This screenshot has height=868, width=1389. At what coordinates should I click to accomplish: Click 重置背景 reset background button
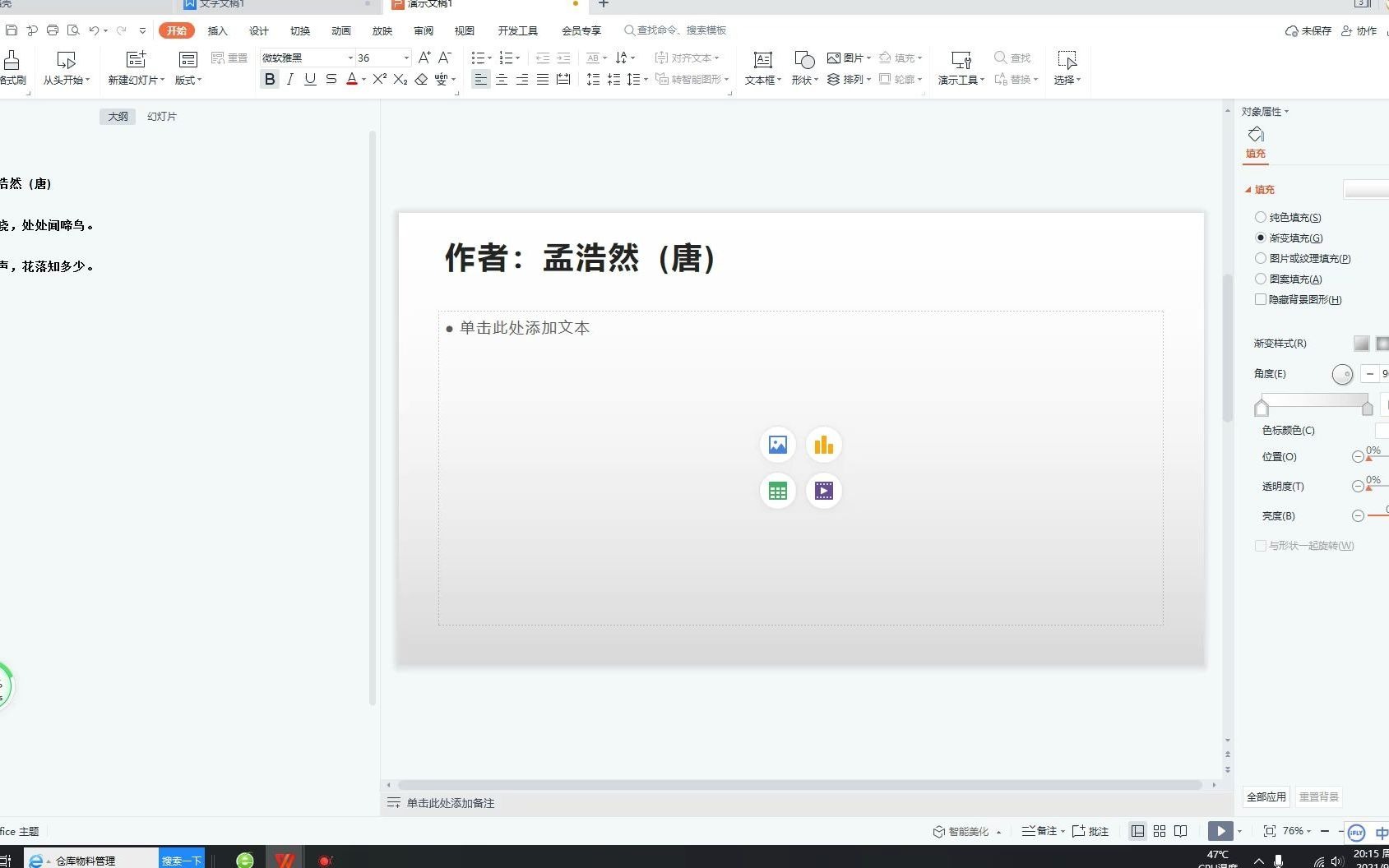1319,796
